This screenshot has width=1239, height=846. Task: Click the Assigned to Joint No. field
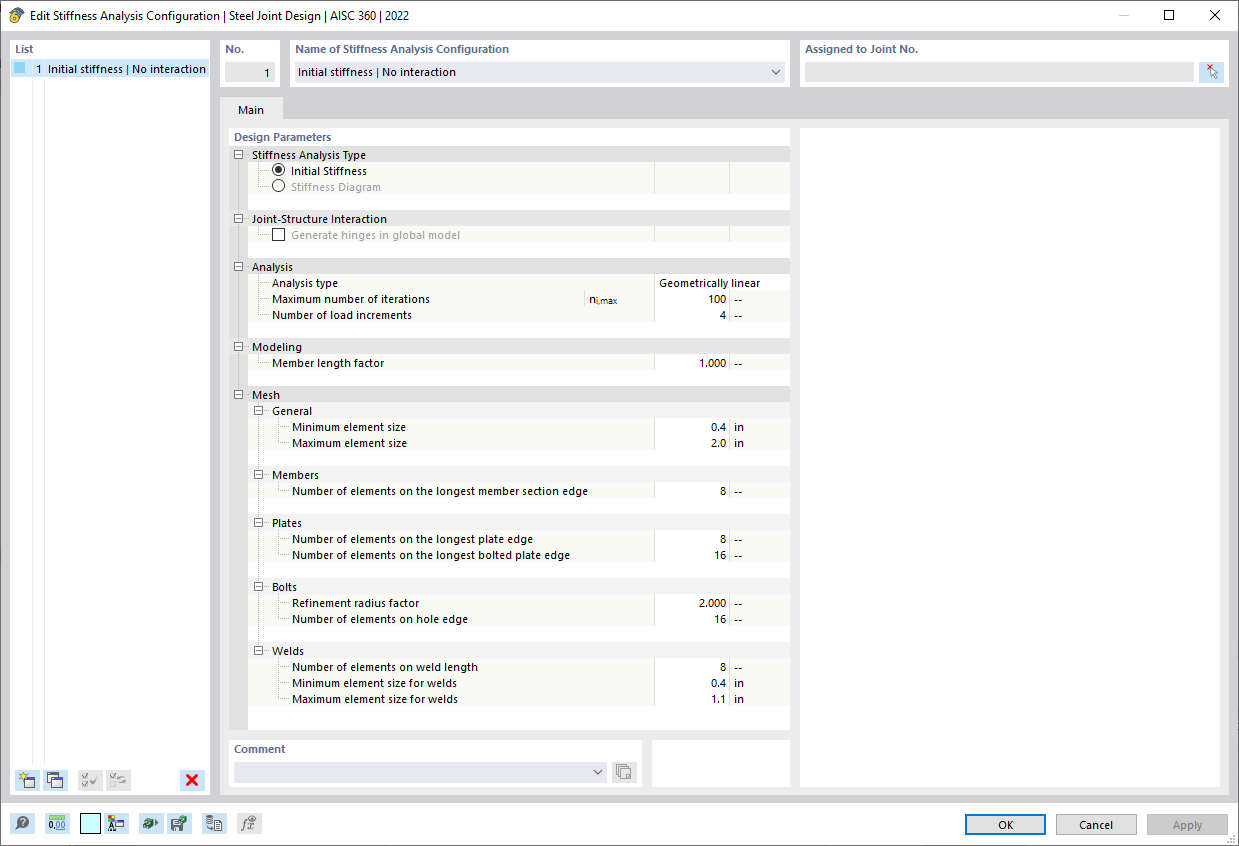click(999, 72)
